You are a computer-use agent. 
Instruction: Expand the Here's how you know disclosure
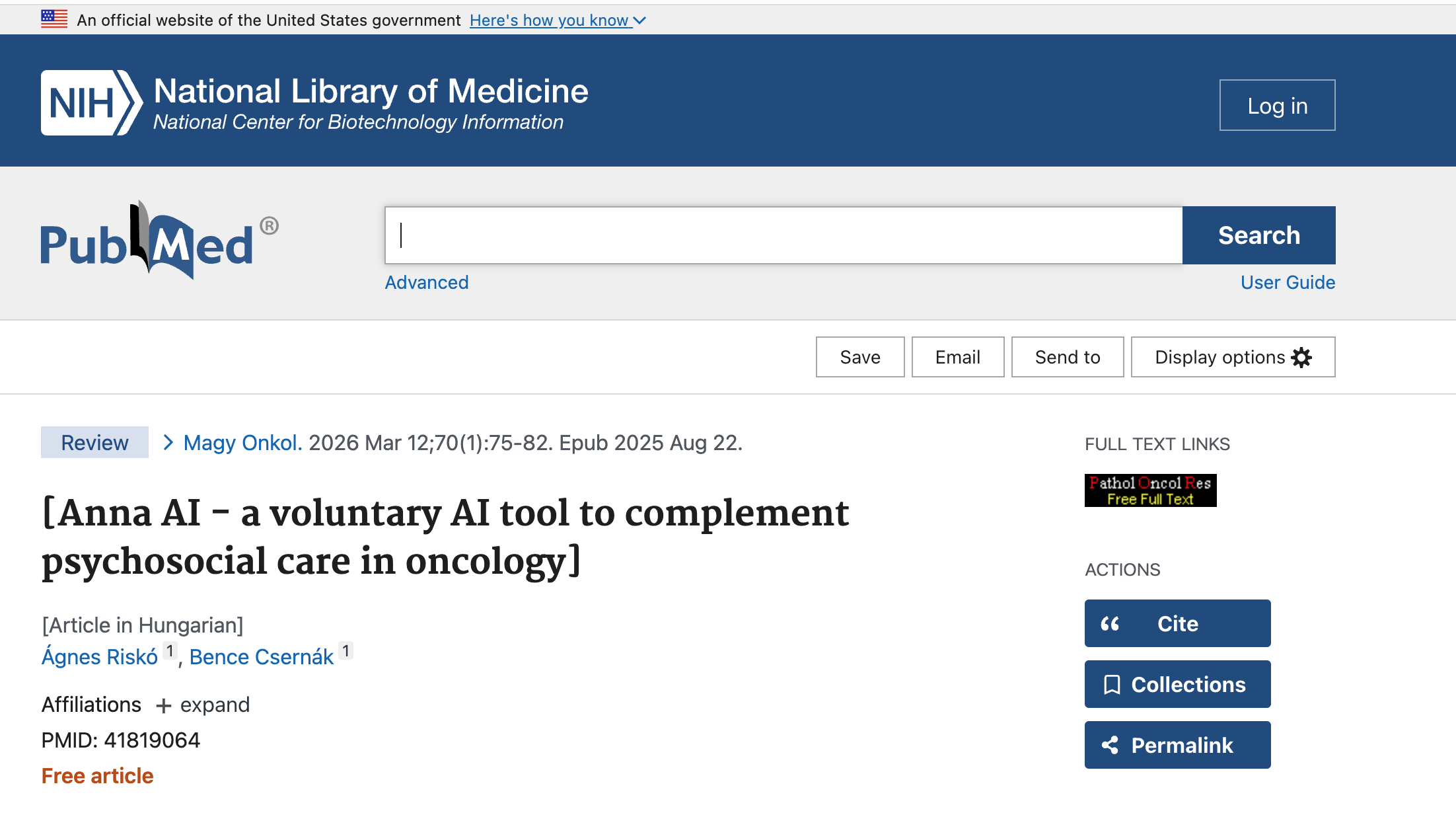(x=556, y=20)
